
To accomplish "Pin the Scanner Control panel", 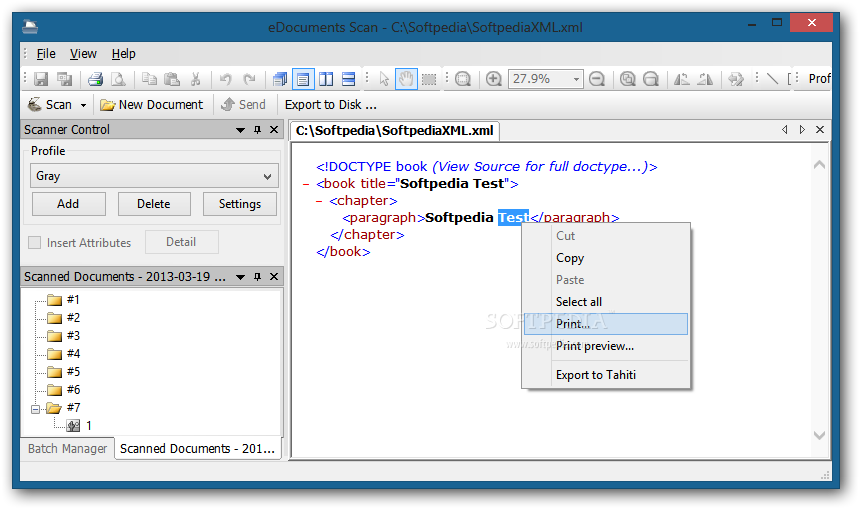I will (257, 130).
